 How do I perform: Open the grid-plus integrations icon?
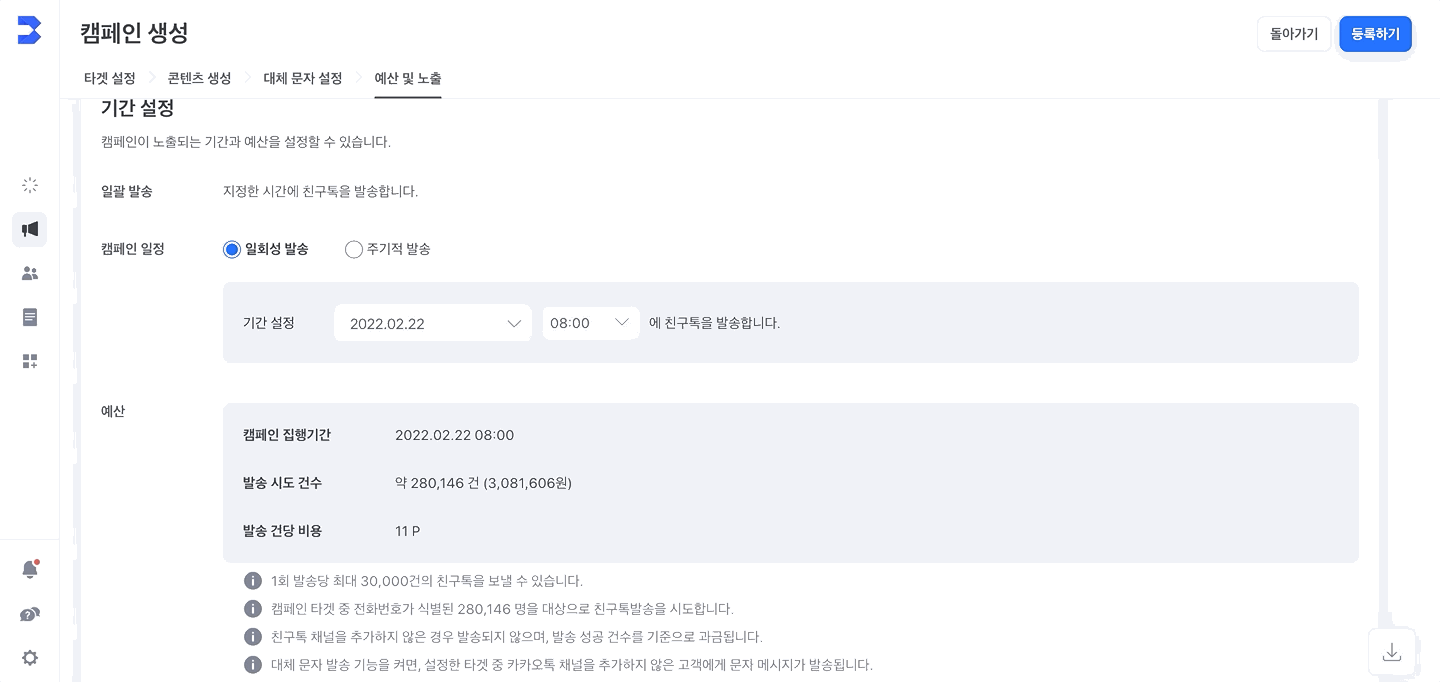point(30,361)
